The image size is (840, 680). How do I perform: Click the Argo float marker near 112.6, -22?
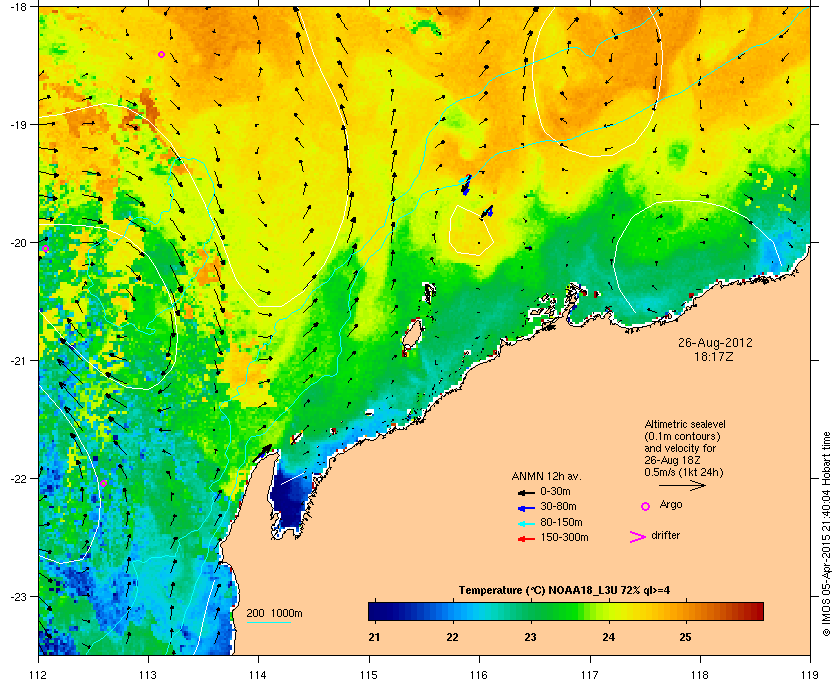point(103,483)
